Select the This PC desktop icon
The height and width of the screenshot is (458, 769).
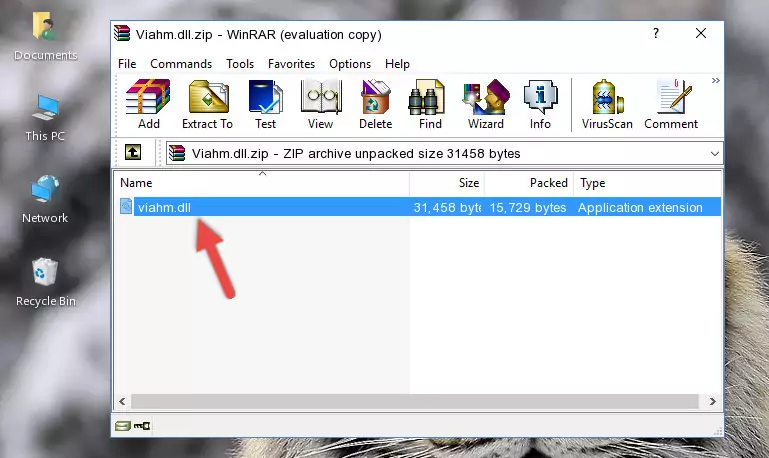[45, 118]
